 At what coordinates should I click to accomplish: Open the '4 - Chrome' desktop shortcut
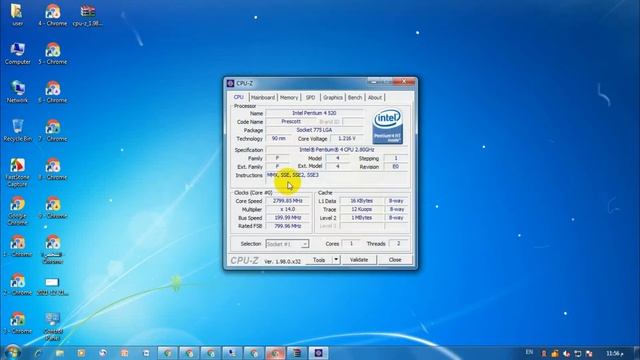pyautogui.click(x=53, y=15)
